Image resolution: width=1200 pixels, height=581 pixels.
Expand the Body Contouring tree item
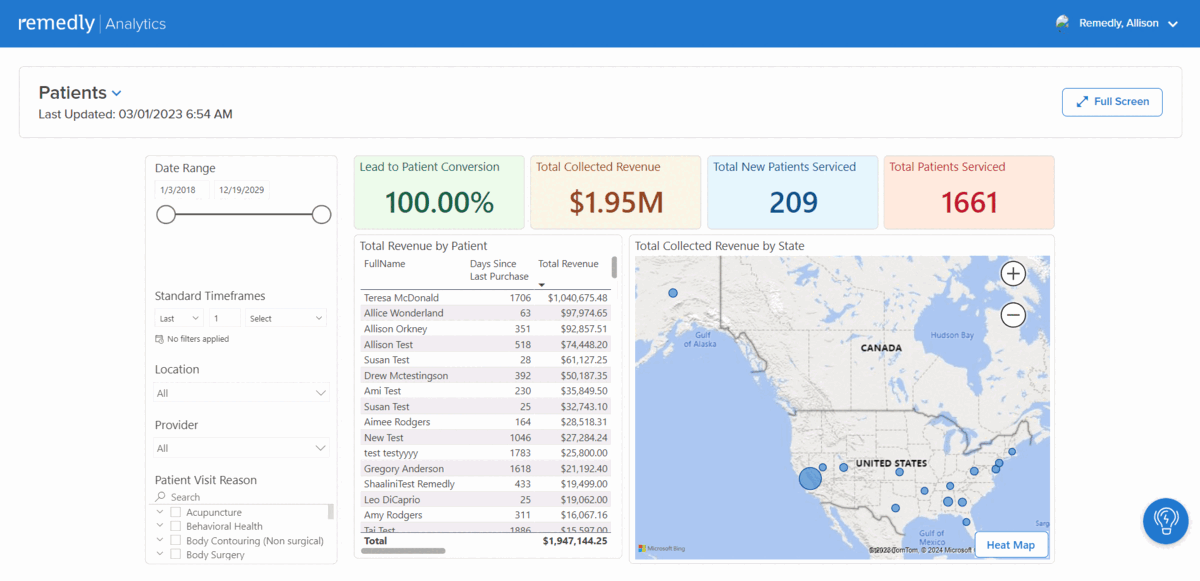[160, 540]
